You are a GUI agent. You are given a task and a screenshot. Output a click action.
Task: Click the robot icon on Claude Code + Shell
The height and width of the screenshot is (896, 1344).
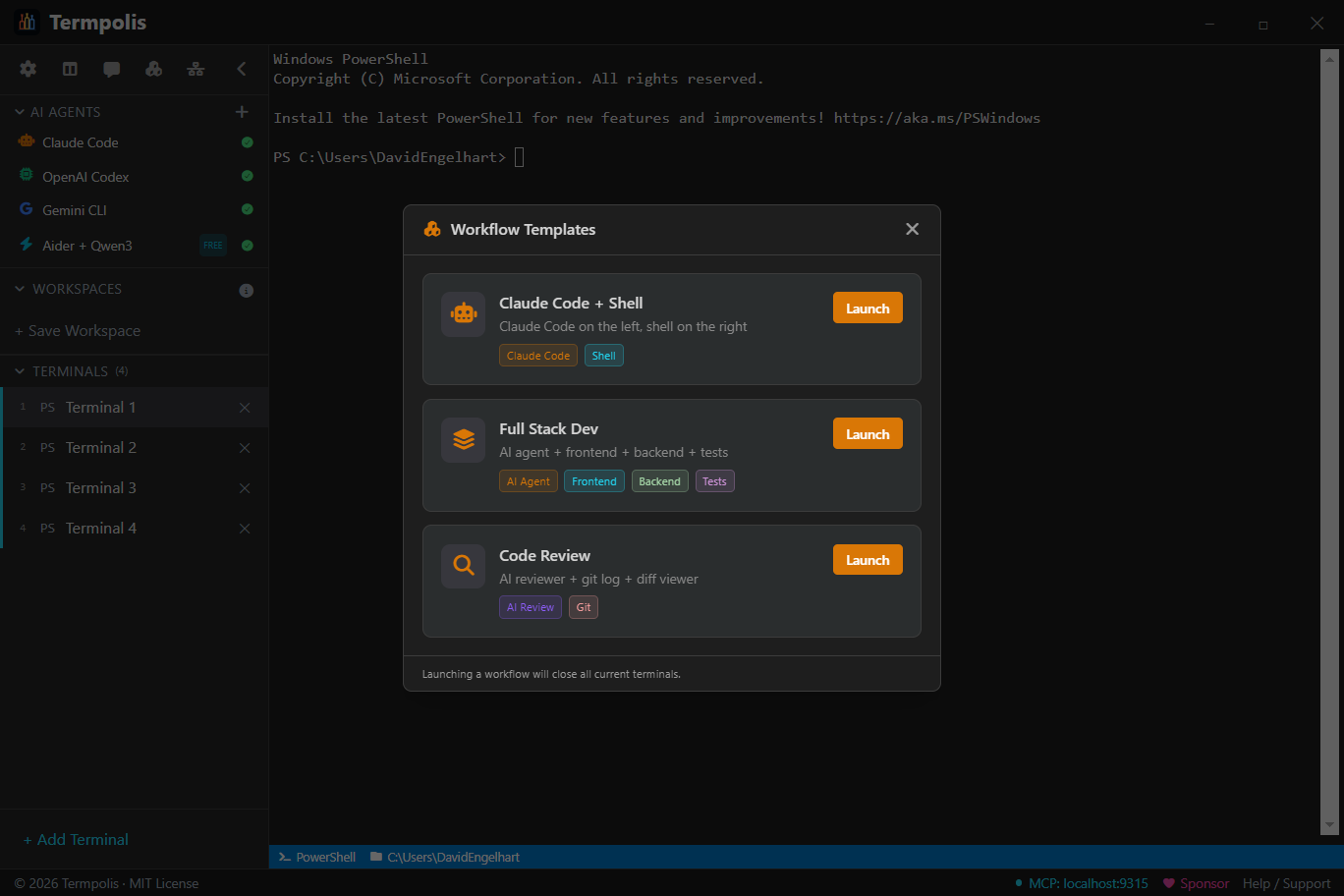463,313
